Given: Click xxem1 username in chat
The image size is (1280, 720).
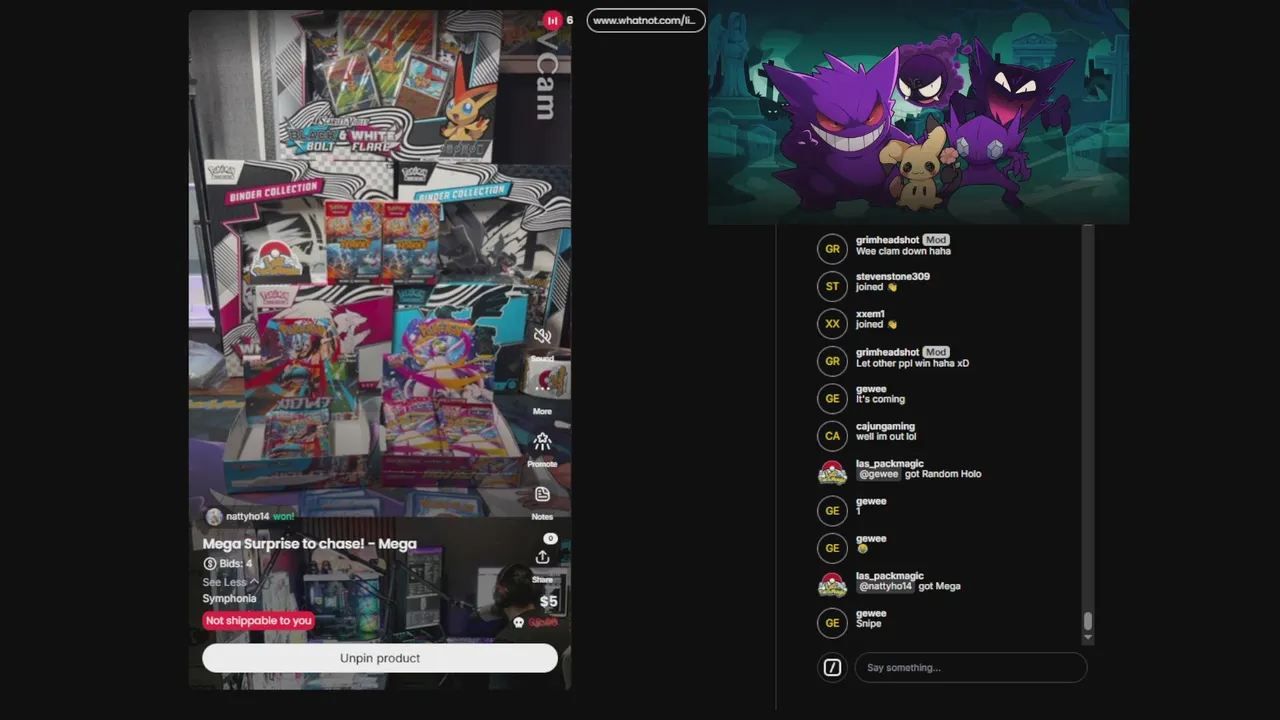Looking at the screenshot, I should pyautogui.click(x=870, y=314).
